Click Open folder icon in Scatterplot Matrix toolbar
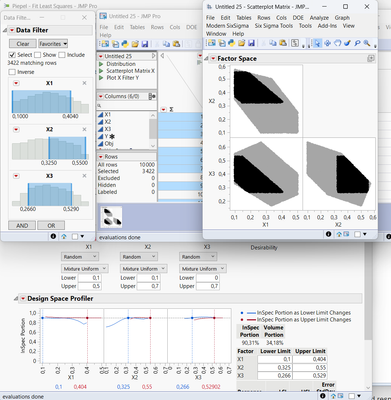 point(241,43)
